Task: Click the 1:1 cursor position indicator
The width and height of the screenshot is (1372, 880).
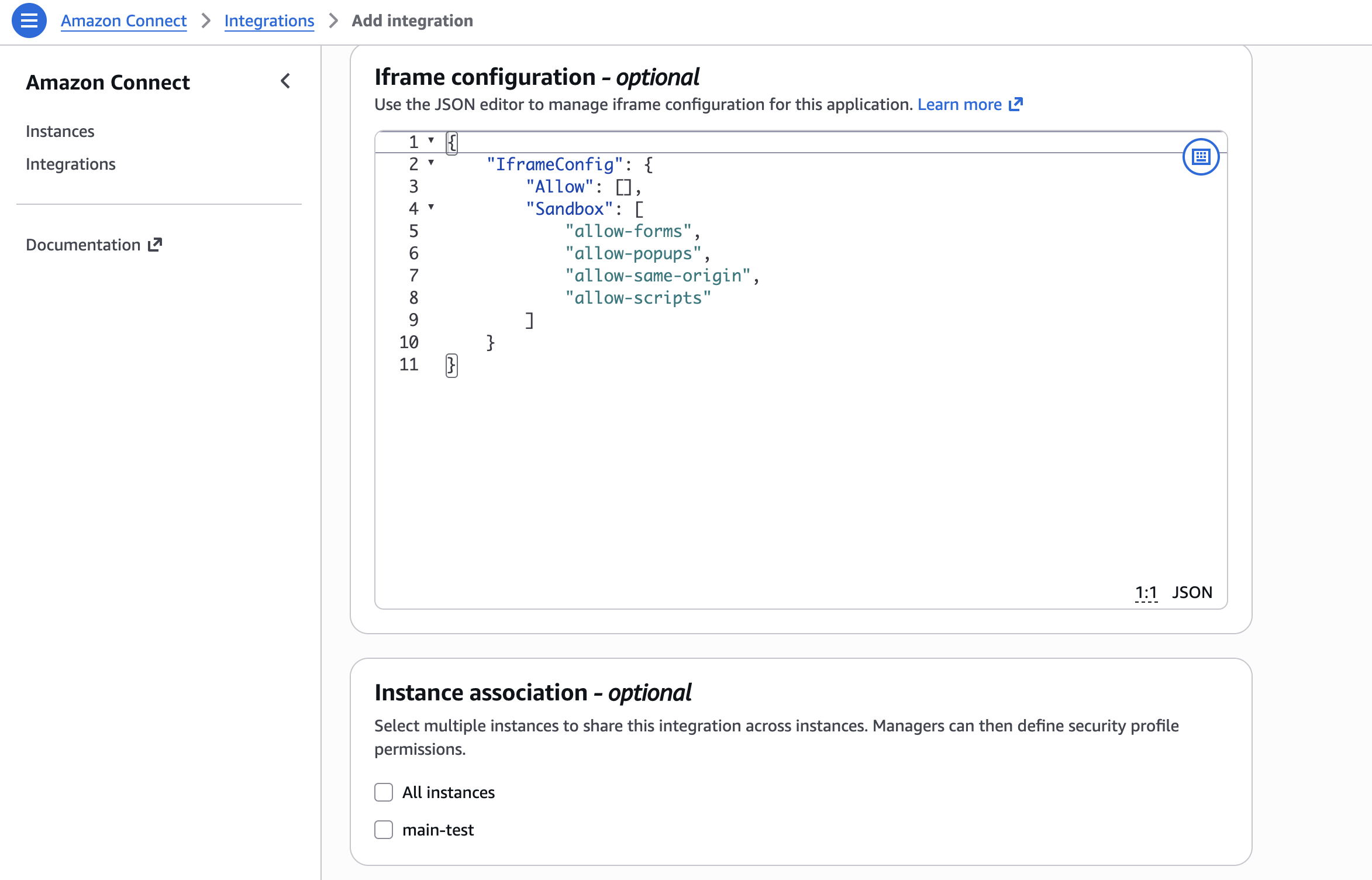Action: [x=1146, y=592]
